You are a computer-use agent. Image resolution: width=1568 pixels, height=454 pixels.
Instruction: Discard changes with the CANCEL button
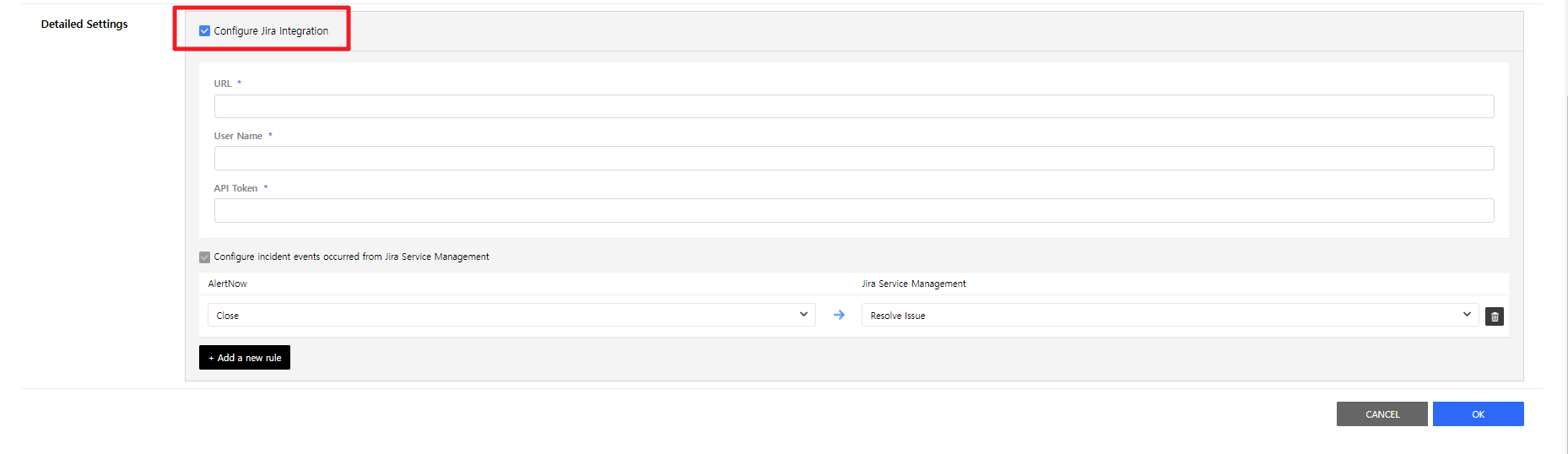tap(1381, 414)
